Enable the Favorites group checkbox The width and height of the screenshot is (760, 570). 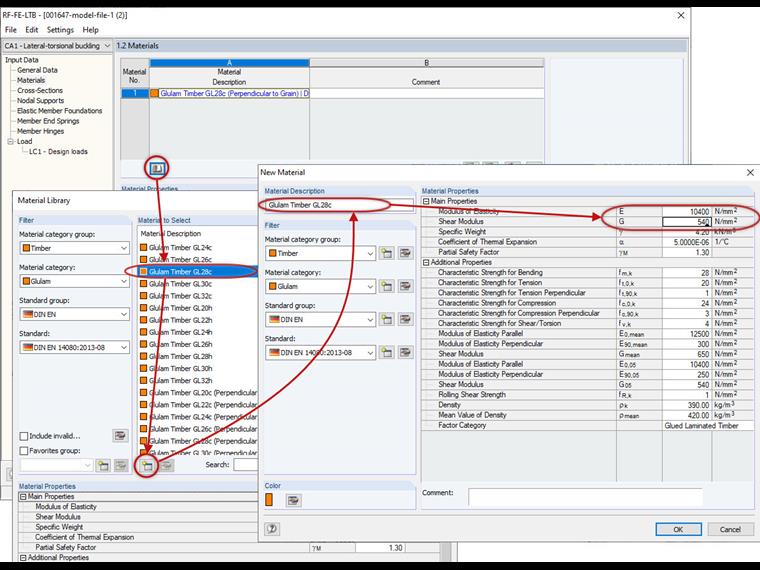click(24, 451)
